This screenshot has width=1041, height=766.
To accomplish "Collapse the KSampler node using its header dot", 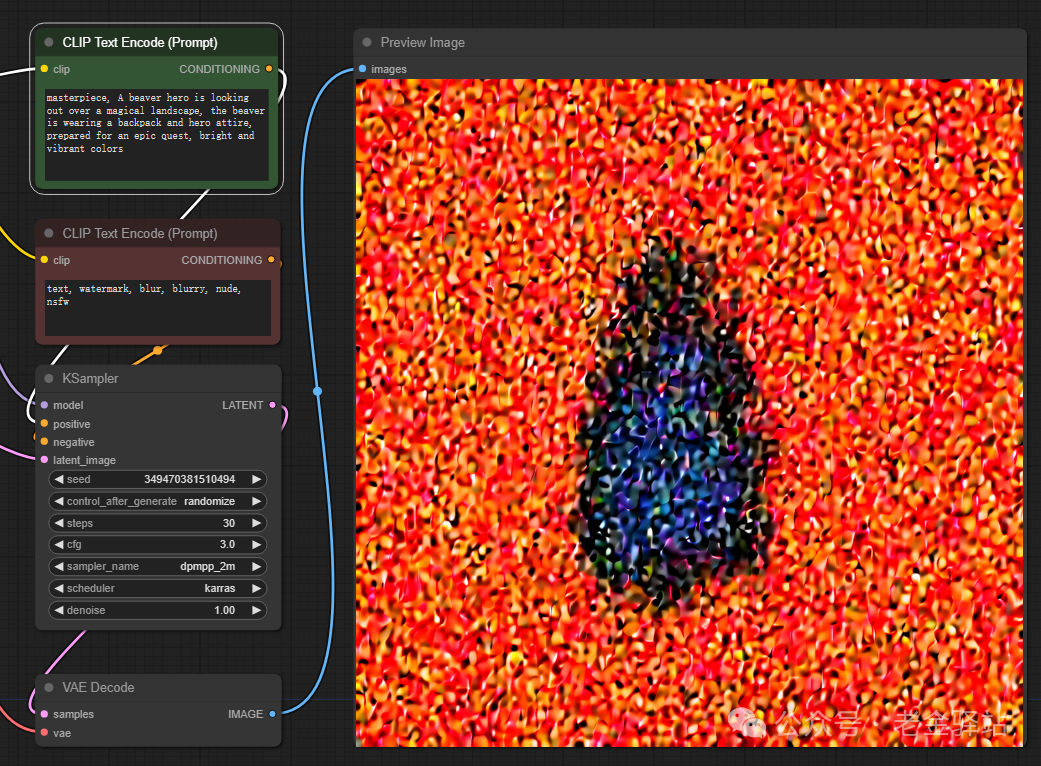I will click(x=49, y=379).
